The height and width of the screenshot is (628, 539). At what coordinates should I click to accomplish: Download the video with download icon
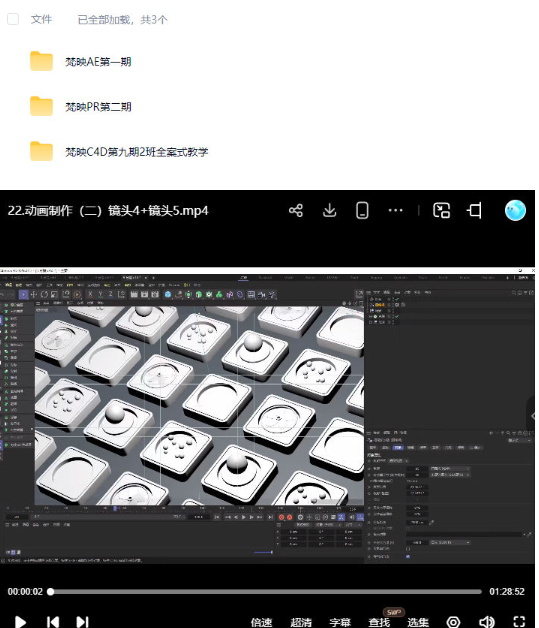pos(329,210)
